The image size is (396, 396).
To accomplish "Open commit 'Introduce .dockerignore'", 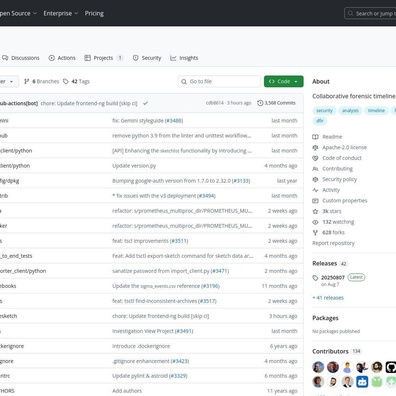I will pyautogui.click(x=141, y=346).
